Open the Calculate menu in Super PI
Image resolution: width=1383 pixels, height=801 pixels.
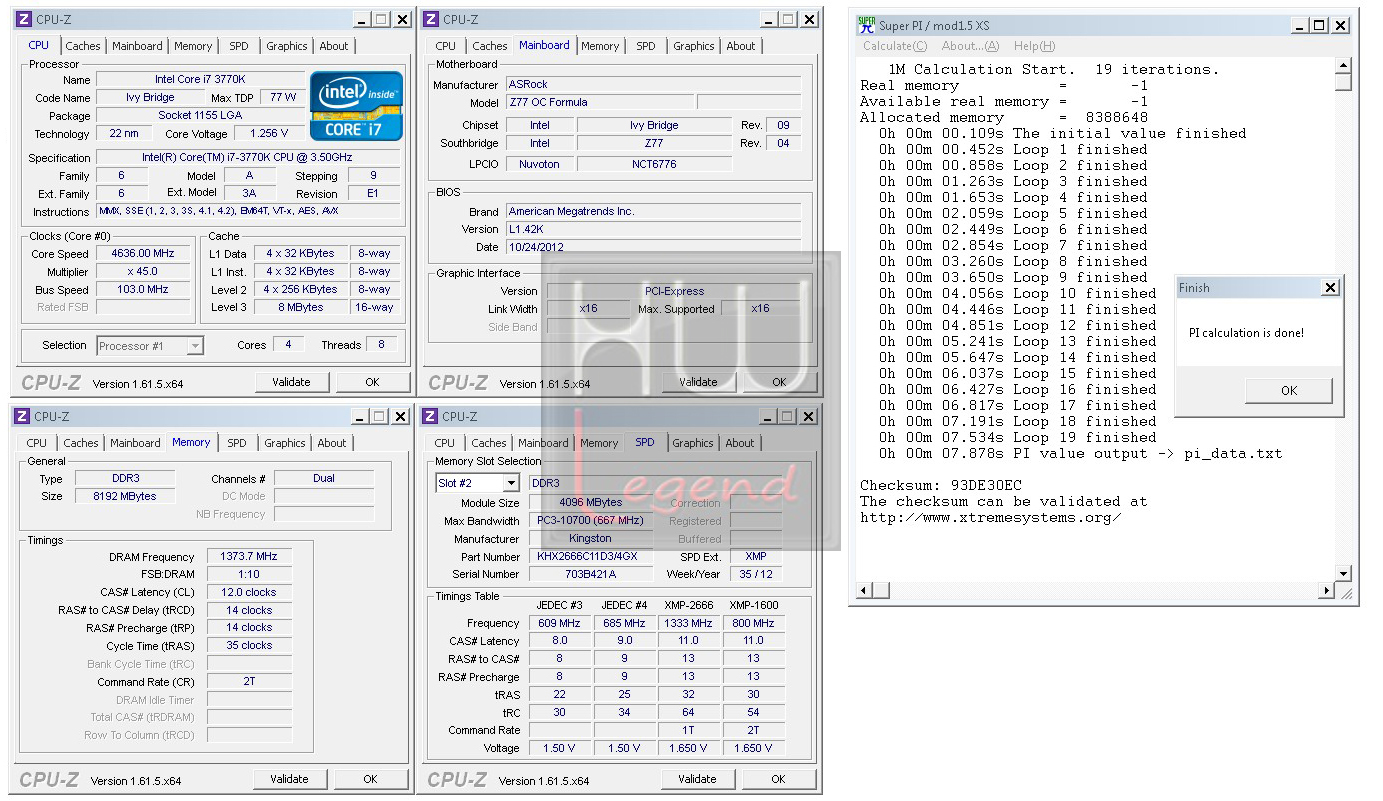895,46
